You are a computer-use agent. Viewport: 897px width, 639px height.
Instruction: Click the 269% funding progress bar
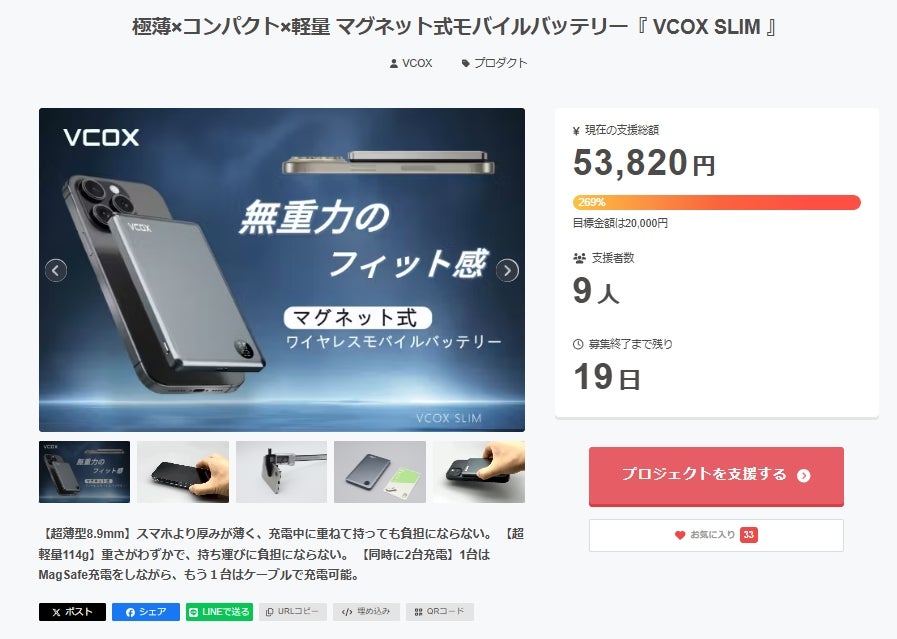[x=716, y=202]
